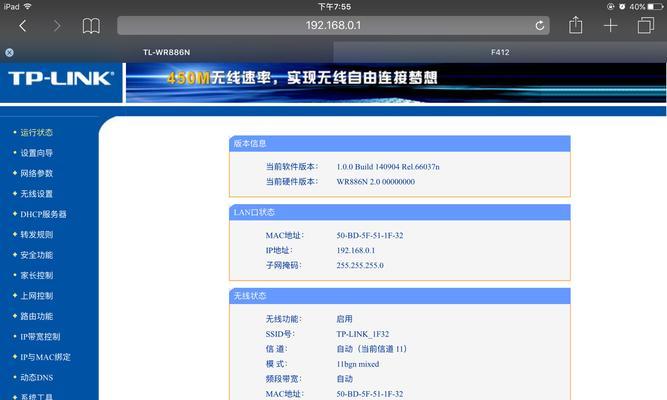Select wireless function value 启用

[x=344, y=319]
